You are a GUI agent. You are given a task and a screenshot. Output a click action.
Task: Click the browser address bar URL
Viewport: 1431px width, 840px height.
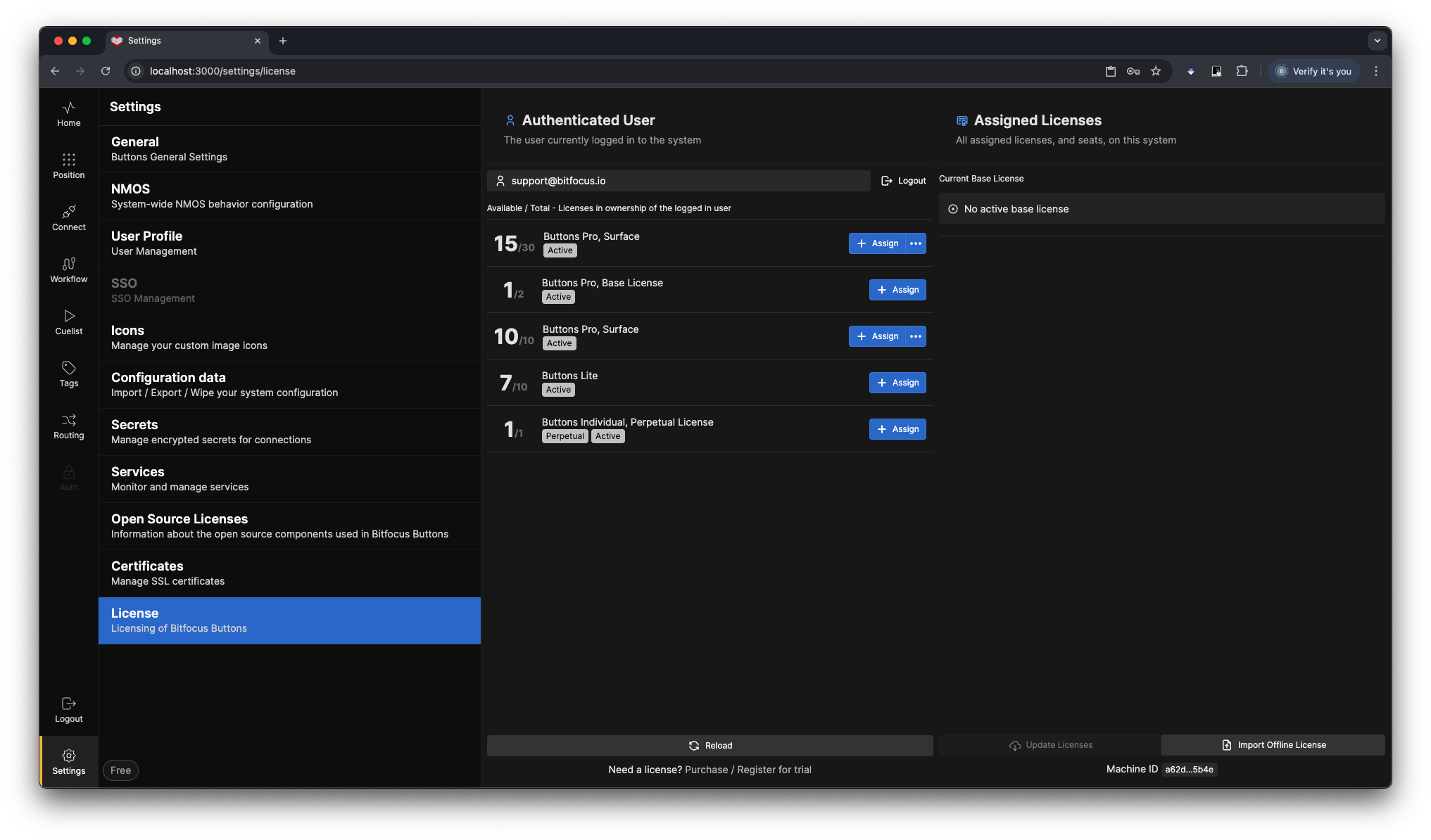pyautogui.click(x=222, y=71)
